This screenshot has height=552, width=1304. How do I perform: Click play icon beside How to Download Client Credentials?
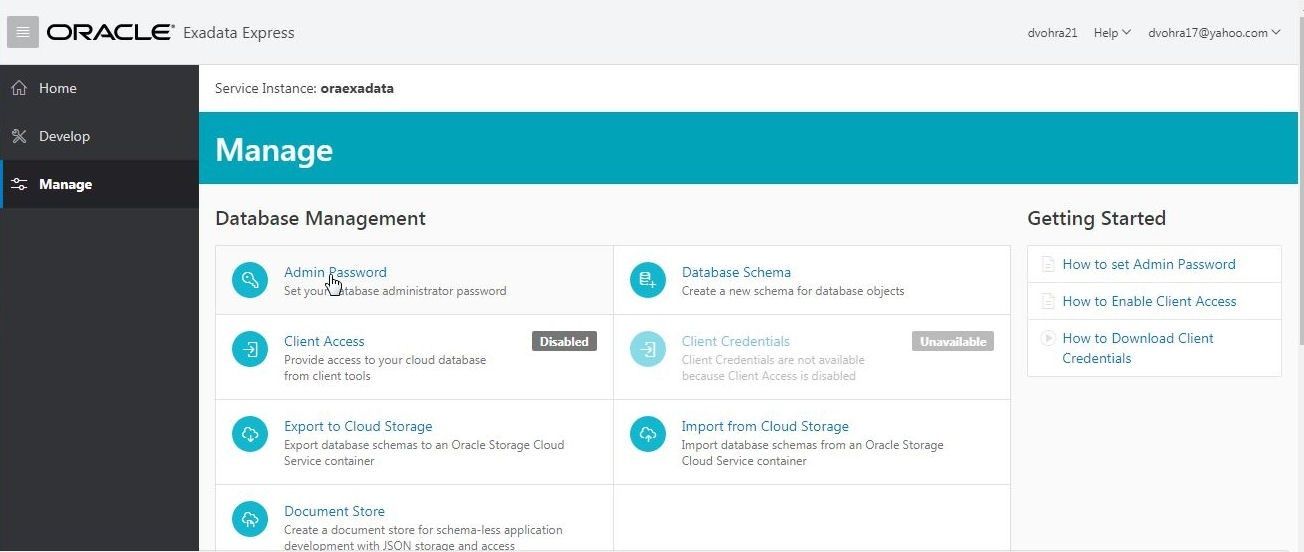pos(1048,338)
